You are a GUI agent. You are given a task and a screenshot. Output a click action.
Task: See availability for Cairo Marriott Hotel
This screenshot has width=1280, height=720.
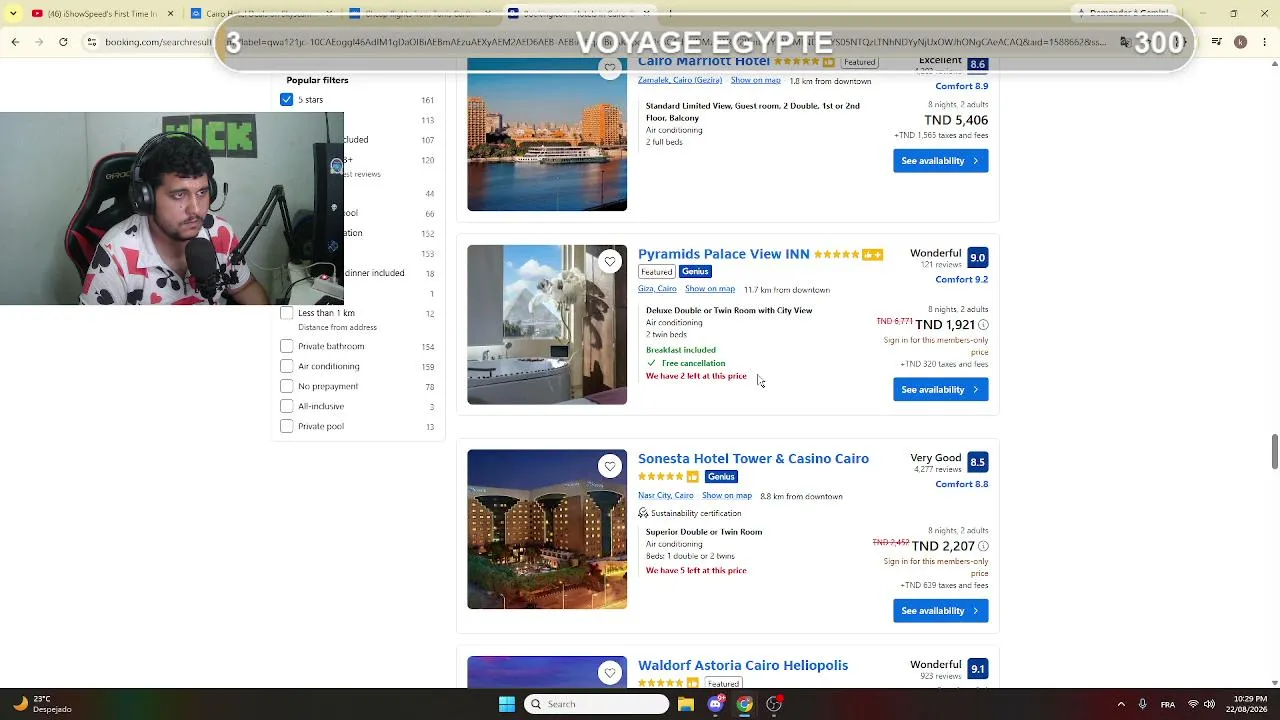941,161
